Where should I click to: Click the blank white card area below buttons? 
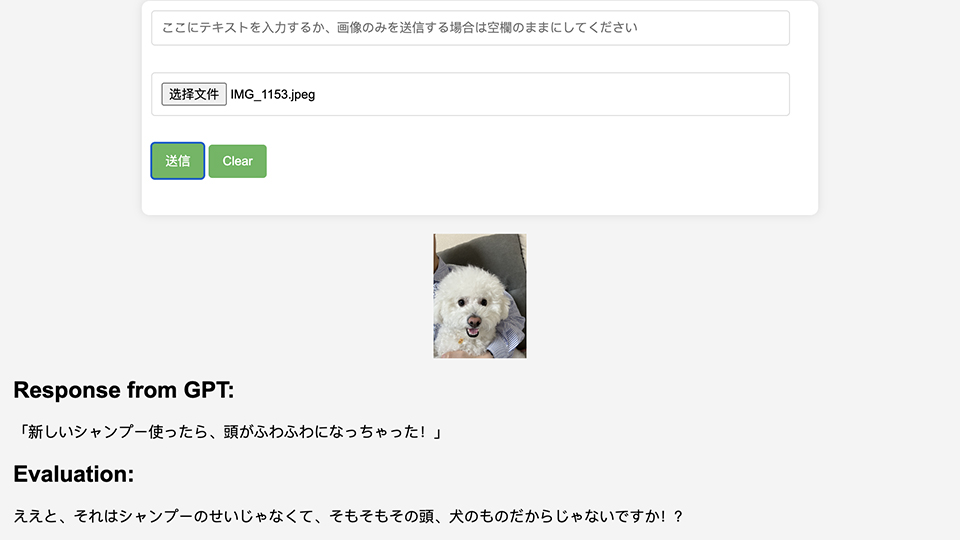[480, 197]
